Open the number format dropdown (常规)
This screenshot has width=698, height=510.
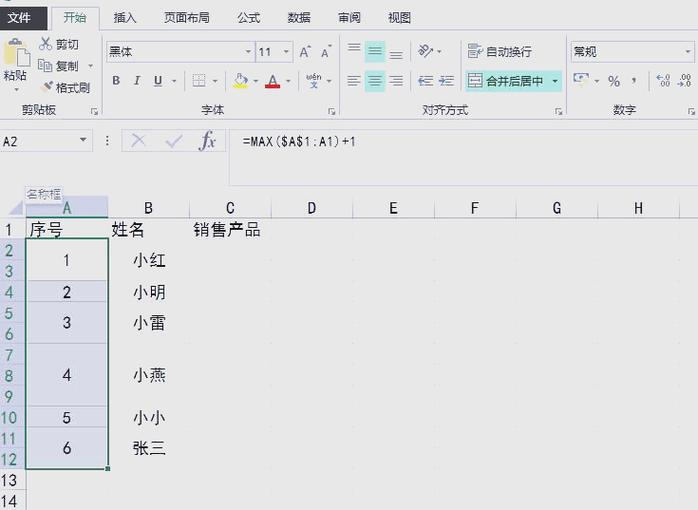pos(688,52)
